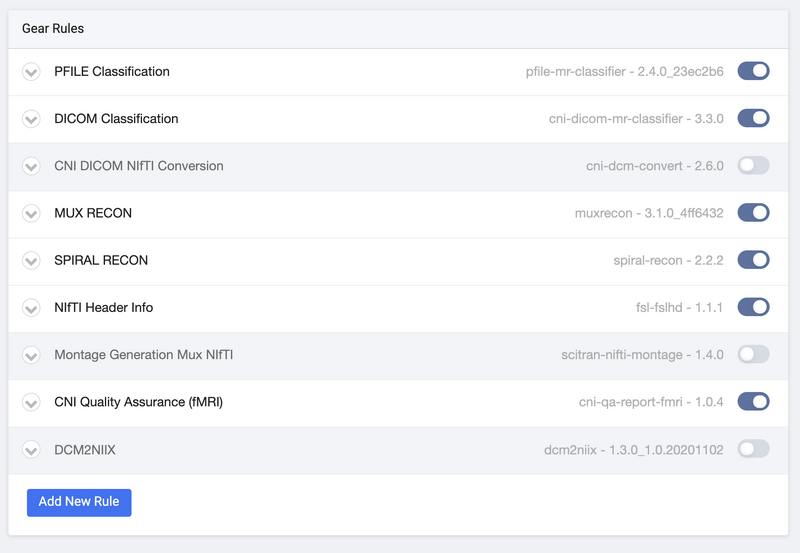The height and width of the screenshot is (553, 800).
Task: Expand the CNI Quality Assurance (fMRI) chevron
Action: point(31,403)
